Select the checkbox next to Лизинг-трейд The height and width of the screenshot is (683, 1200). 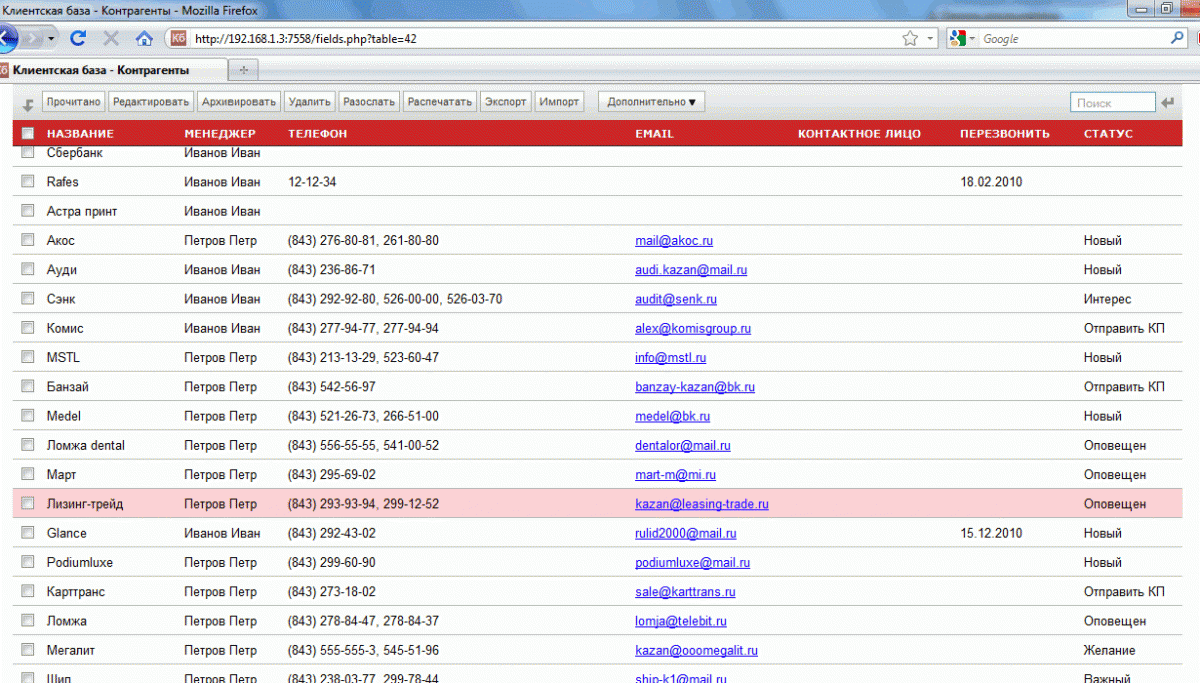coord(28,504)
